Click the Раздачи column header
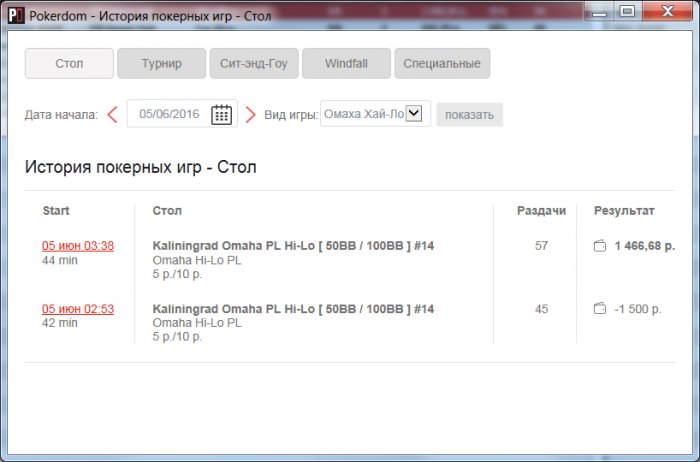The image size is (700, 462). coord(541,211)
